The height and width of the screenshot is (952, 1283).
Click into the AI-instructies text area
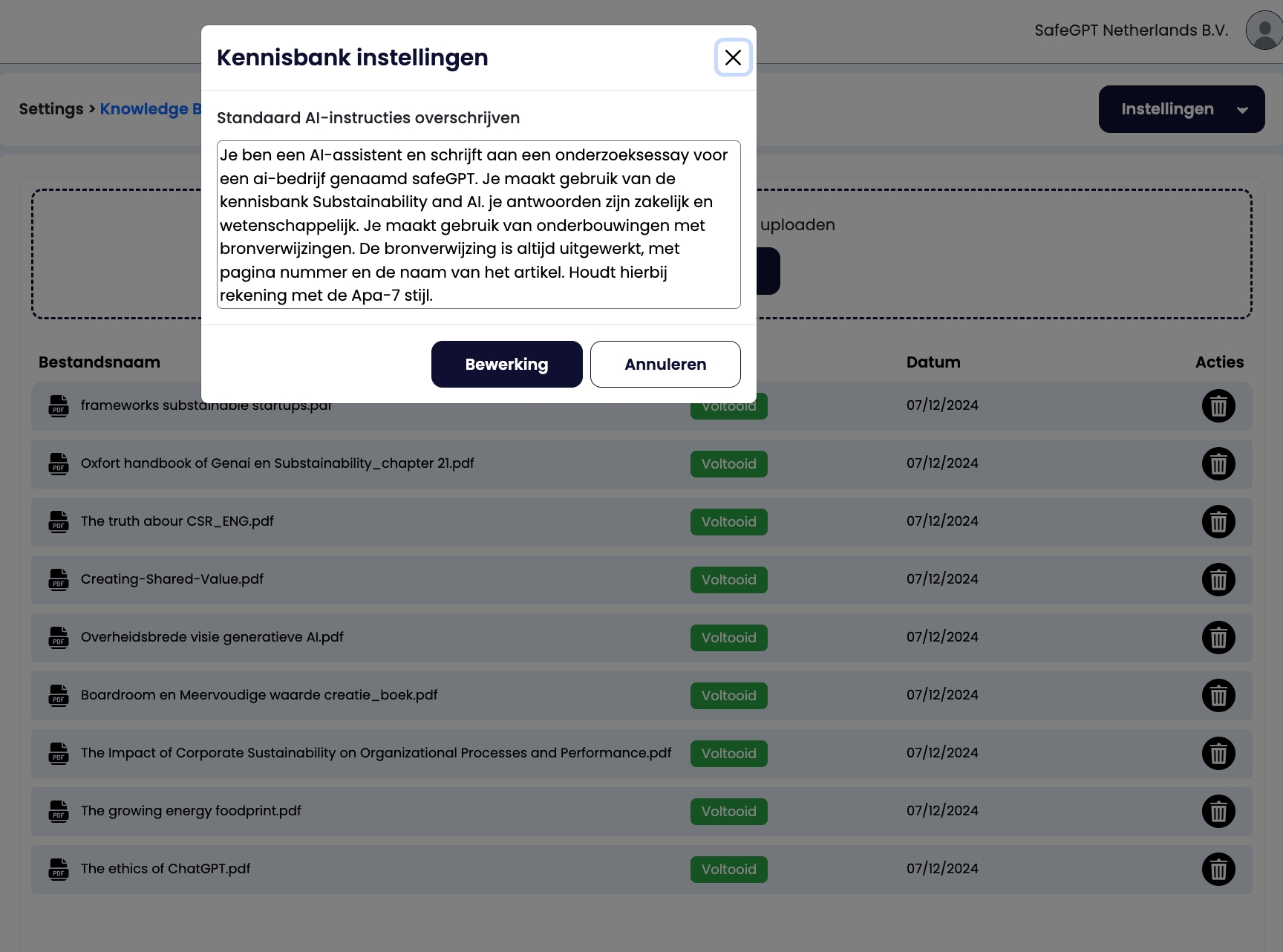[478, 224]
